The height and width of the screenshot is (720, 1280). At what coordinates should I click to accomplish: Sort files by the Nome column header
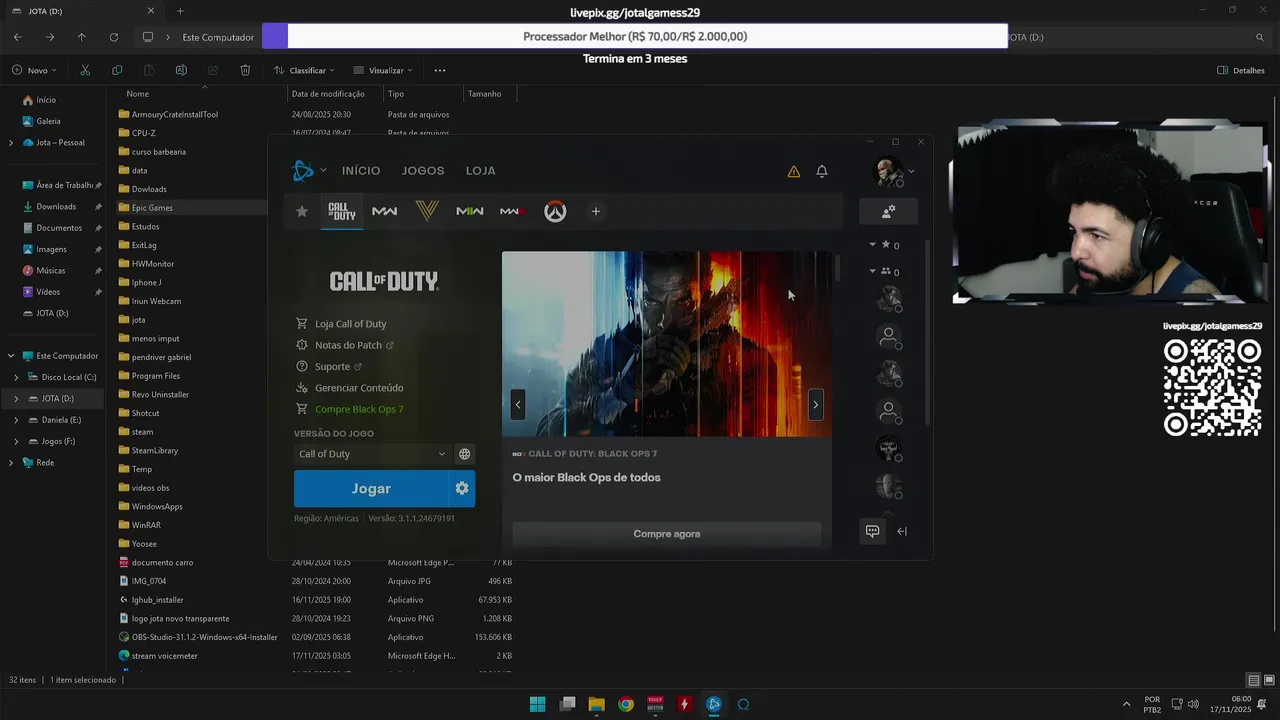tap(138, 94)
